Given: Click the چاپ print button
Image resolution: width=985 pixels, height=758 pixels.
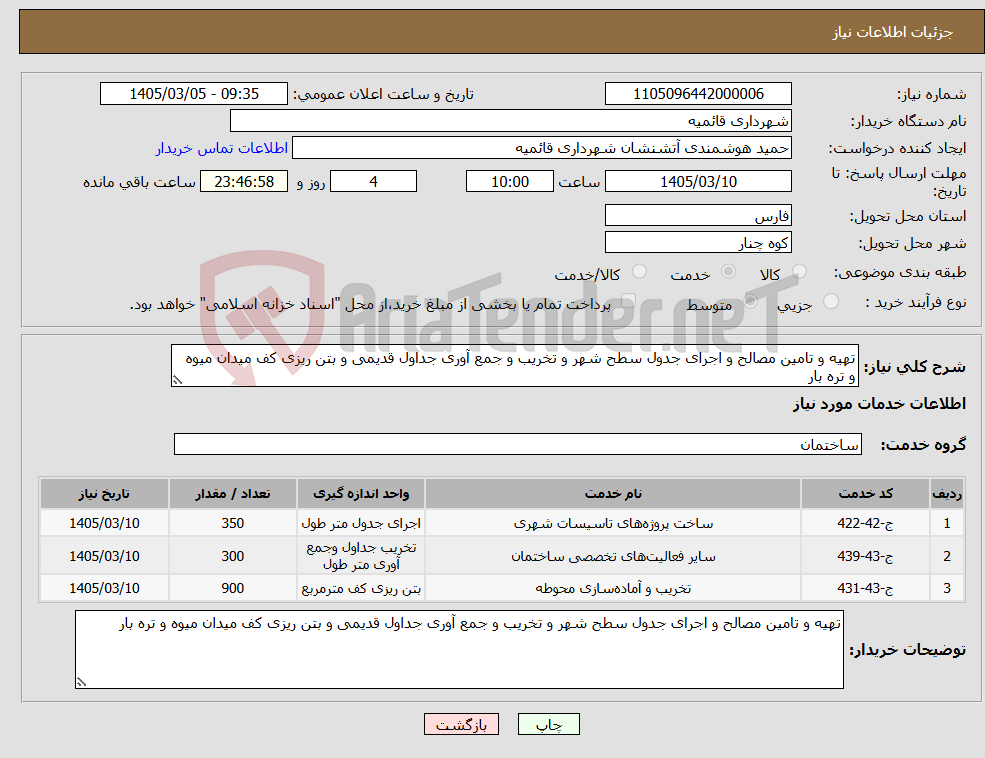Looking at the screenshot, I should click(548, 724).
